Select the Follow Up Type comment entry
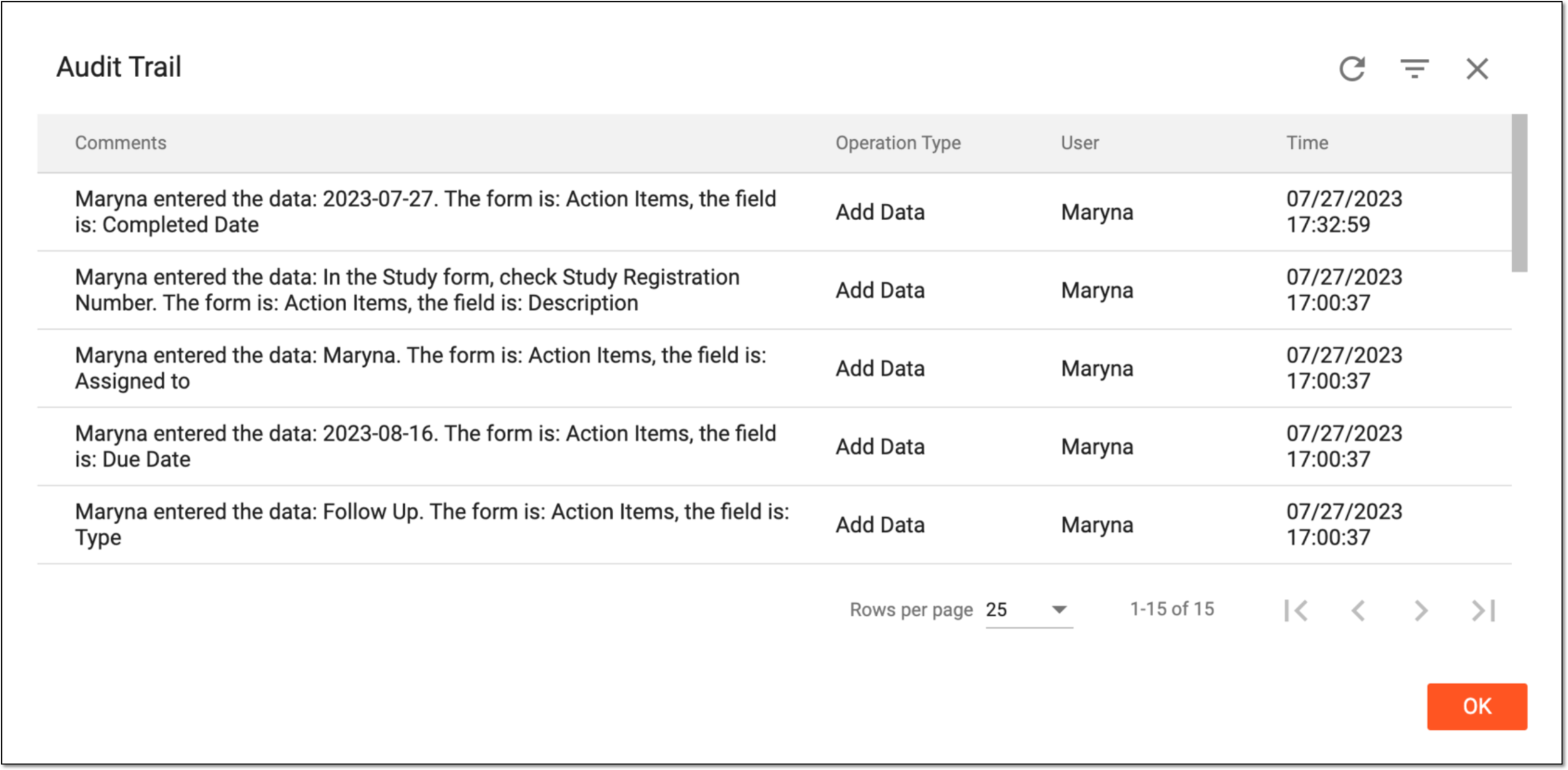 [x=432, y=524]
